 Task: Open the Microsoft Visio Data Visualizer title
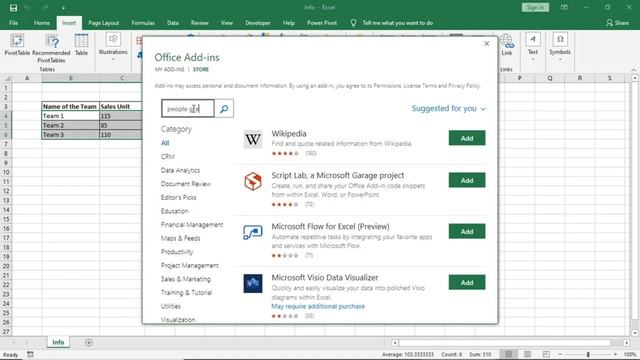click(325, 278)
